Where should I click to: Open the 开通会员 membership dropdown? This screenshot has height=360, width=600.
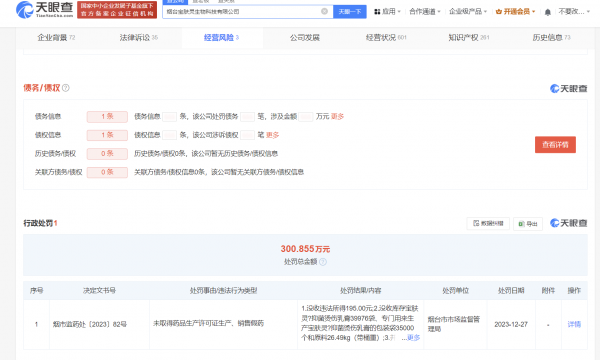[515, 11]
